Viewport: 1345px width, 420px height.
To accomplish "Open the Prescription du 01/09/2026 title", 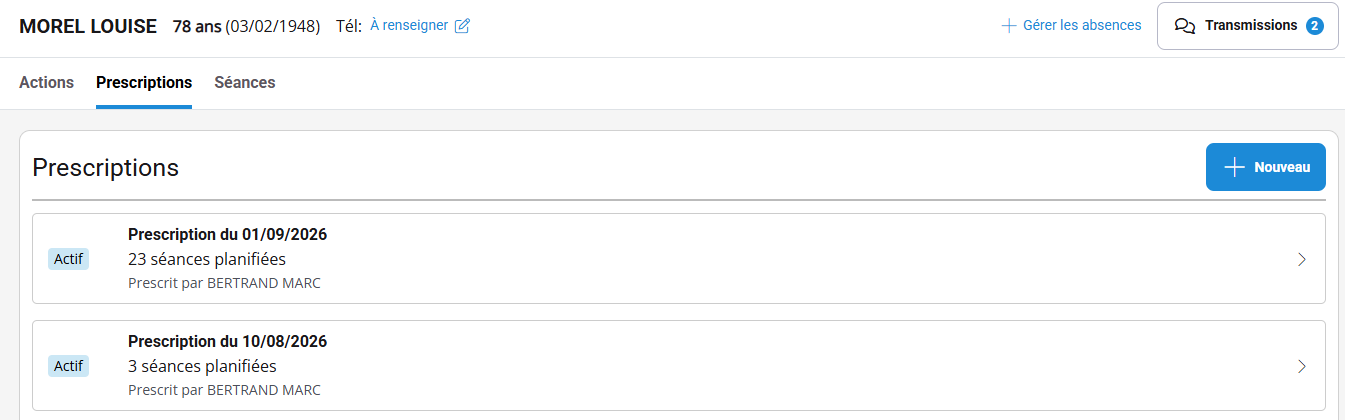I will (228, 235).
